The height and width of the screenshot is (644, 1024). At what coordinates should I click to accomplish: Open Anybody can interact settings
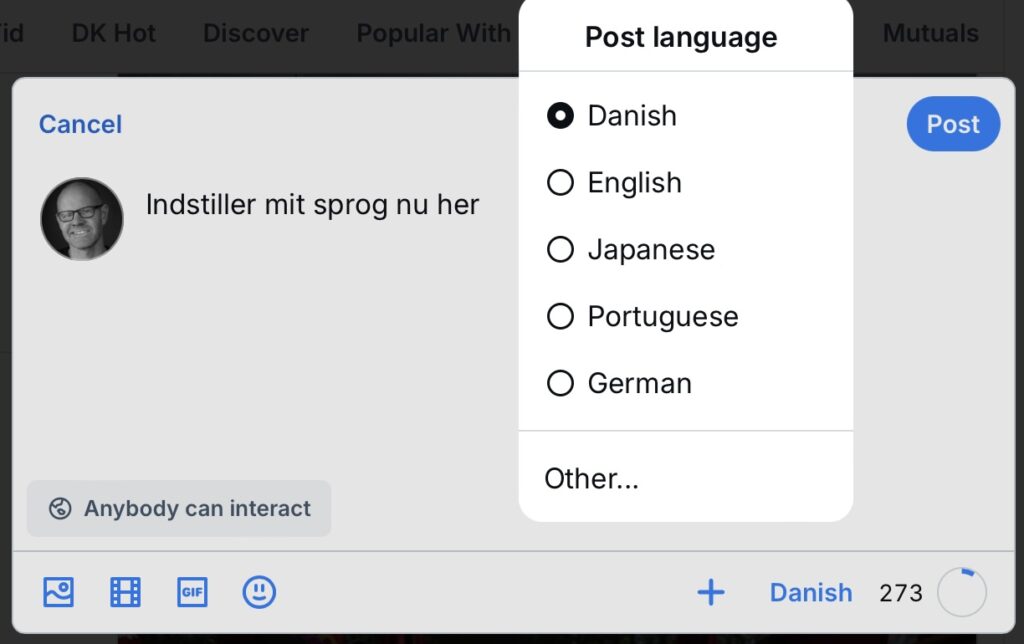point(179,508)
